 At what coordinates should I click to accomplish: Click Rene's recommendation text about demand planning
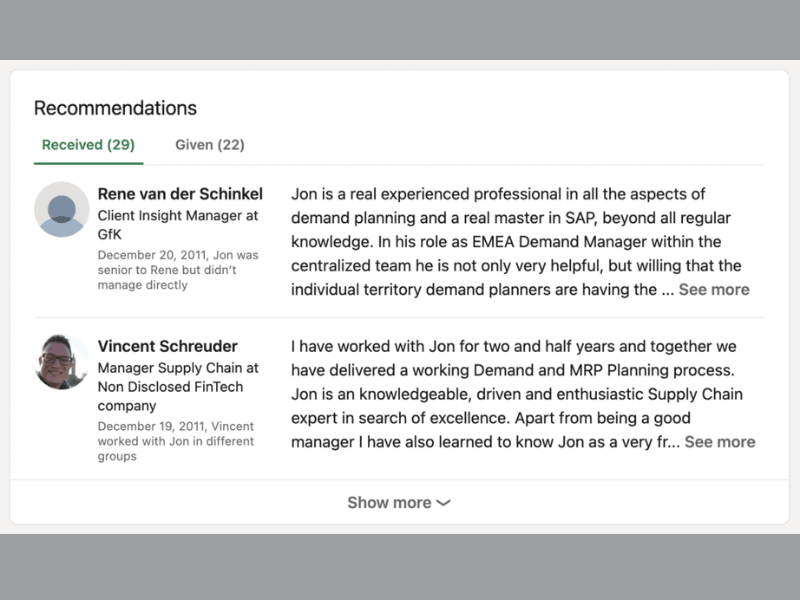click(x=515, y=242)
